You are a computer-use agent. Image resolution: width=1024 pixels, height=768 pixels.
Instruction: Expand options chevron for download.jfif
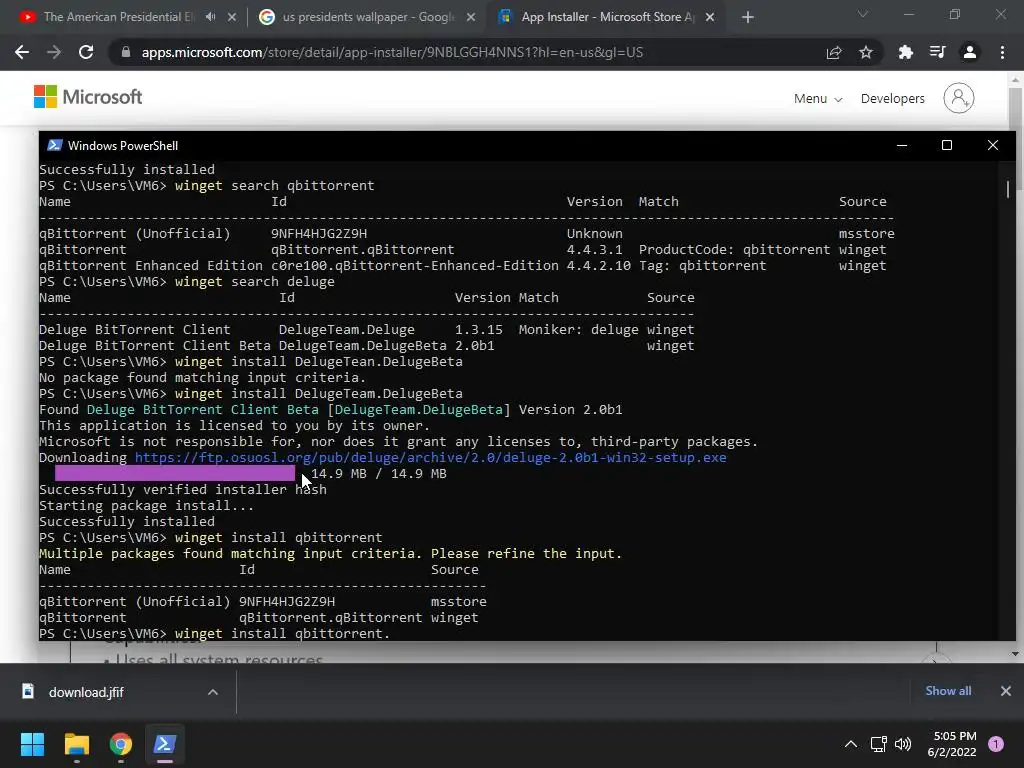click(x=213, y=692)
